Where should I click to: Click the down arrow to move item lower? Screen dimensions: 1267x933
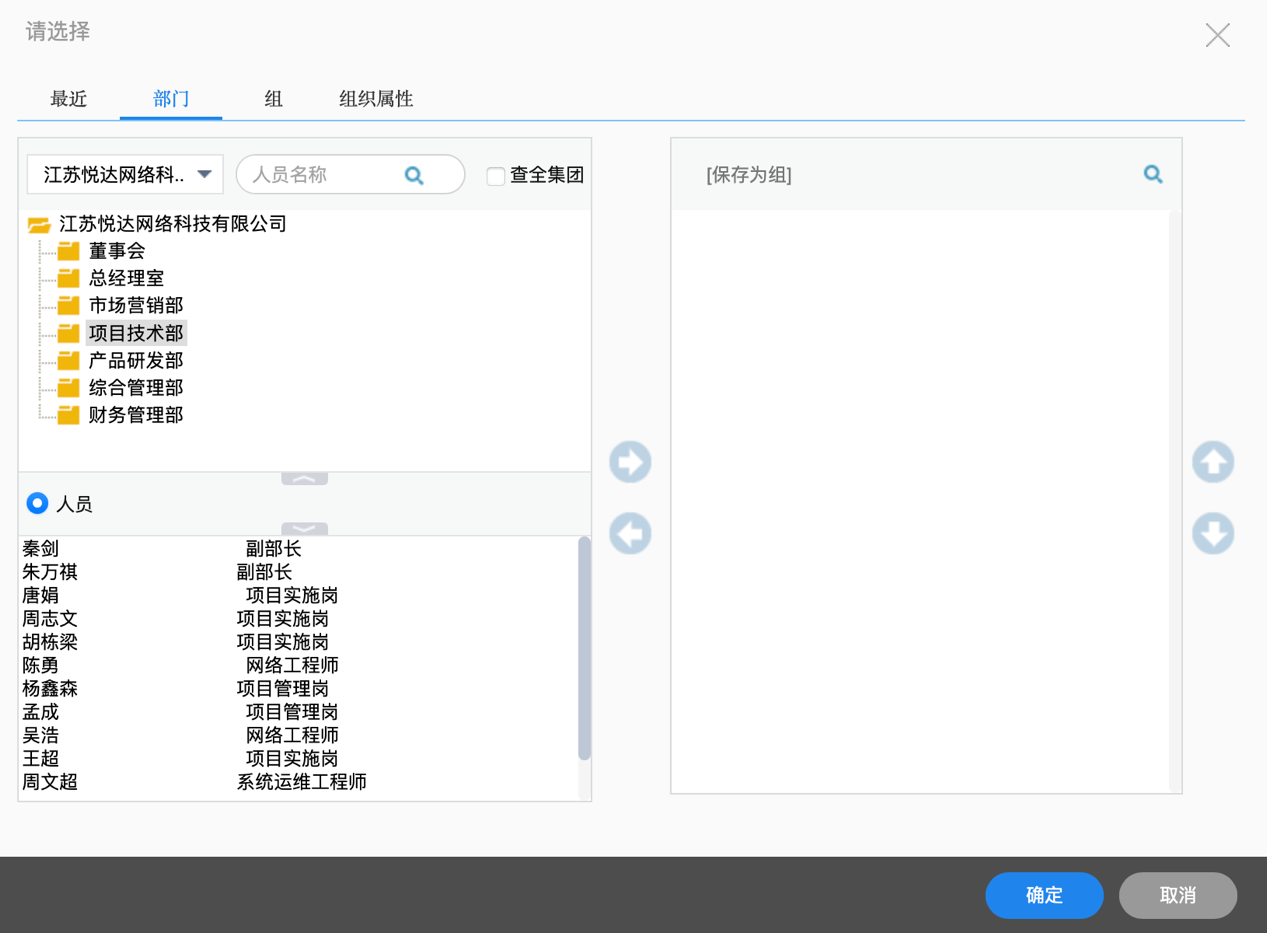click(1213, 534)
